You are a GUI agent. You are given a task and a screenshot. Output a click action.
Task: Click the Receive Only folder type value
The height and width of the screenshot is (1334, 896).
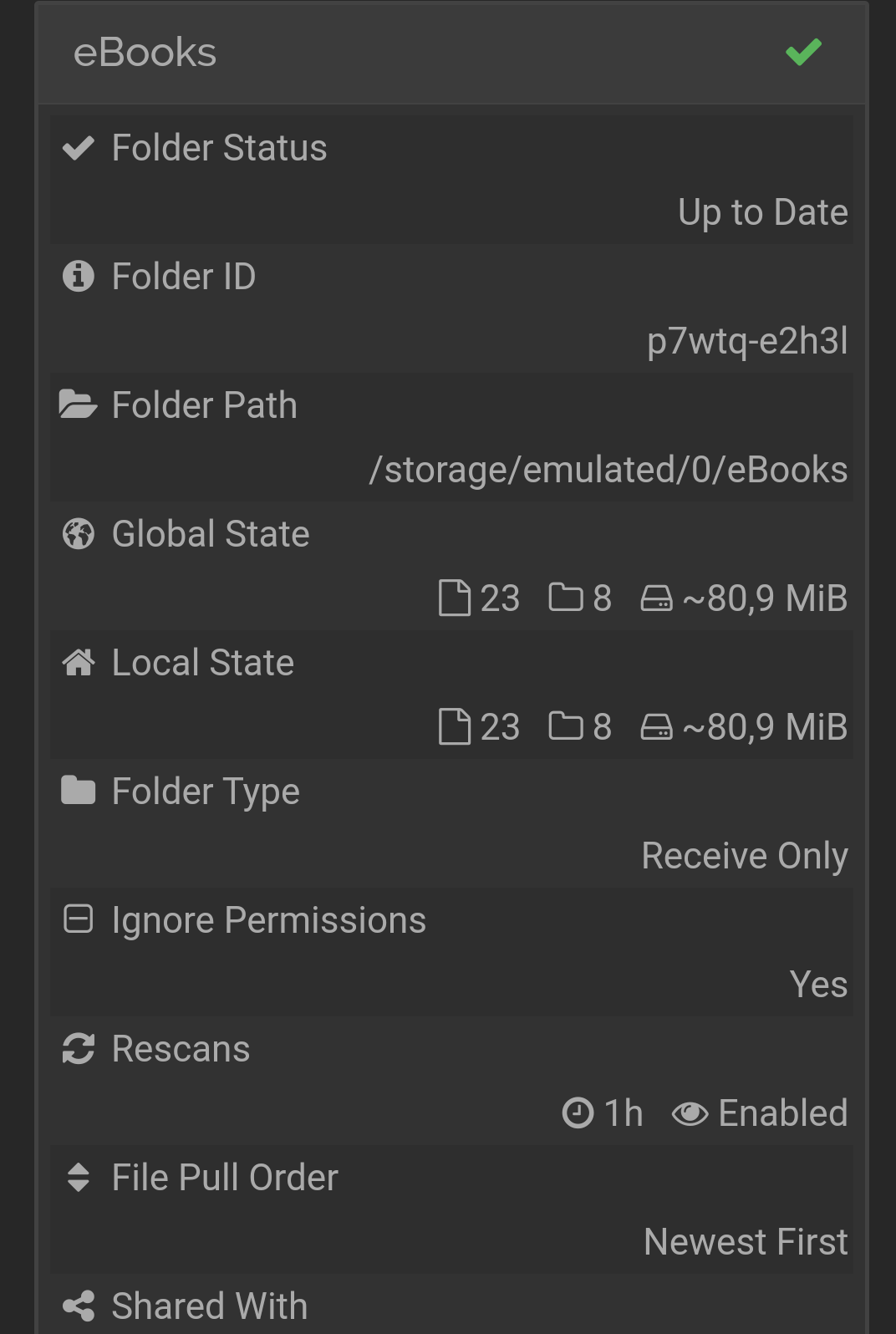tap(745, 857)
